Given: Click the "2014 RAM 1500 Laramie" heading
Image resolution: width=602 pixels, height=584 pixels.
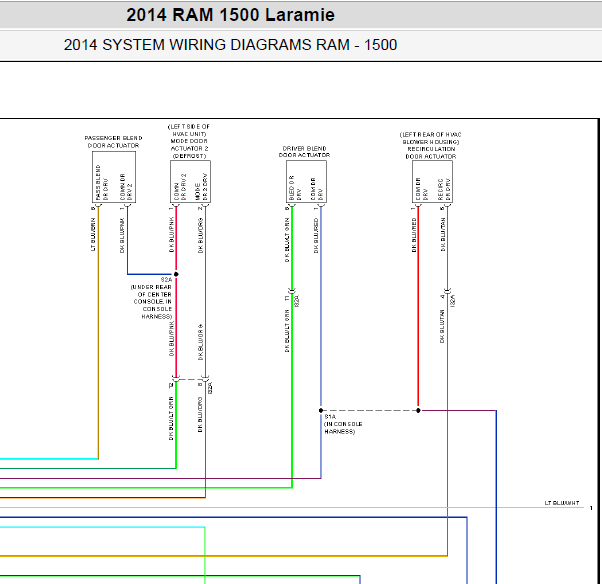Looking at the screenshot, I should click(x=230, y=15).
